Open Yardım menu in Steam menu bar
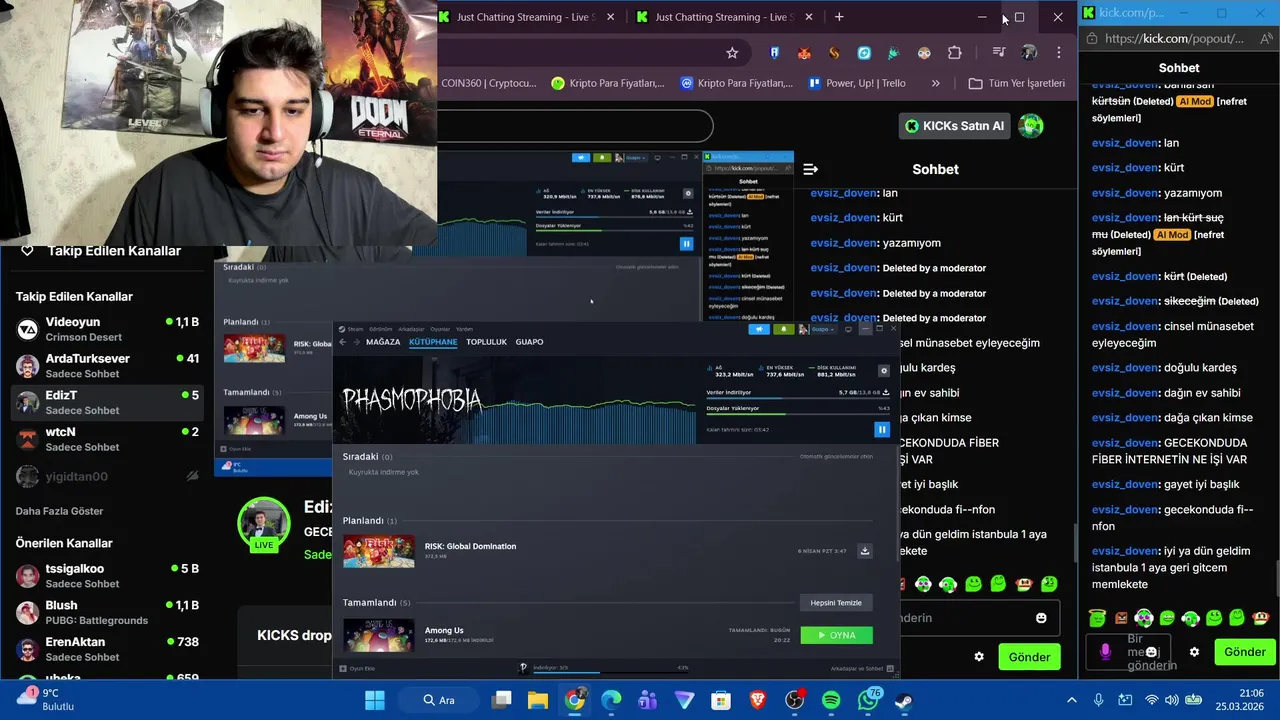 click(x=465, y=329)
